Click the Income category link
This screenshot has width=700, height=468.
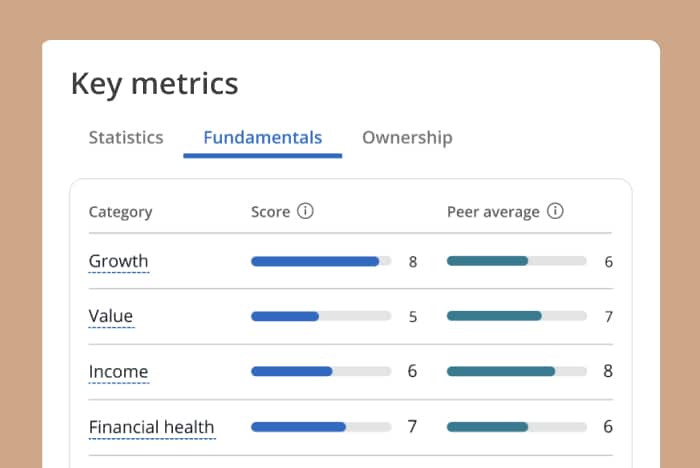click(x=118, y=372)
